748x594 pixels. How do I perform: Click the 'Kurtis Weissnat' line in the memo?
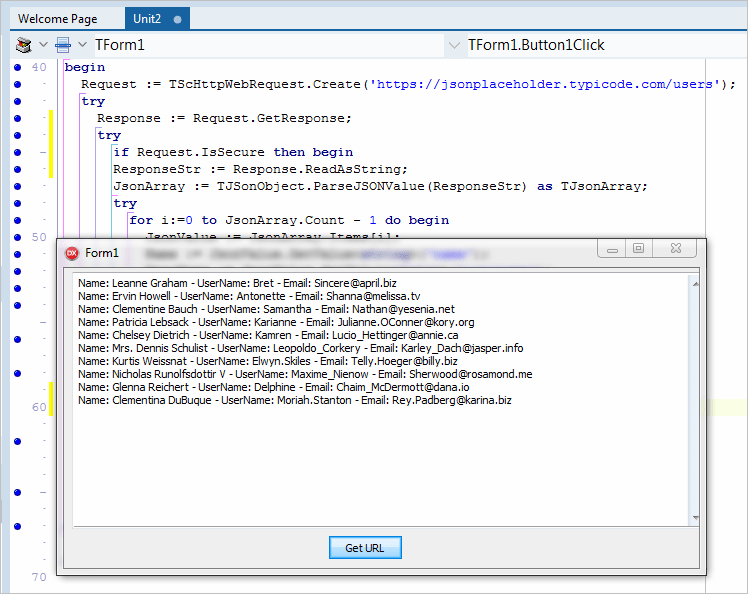[268, 361]
